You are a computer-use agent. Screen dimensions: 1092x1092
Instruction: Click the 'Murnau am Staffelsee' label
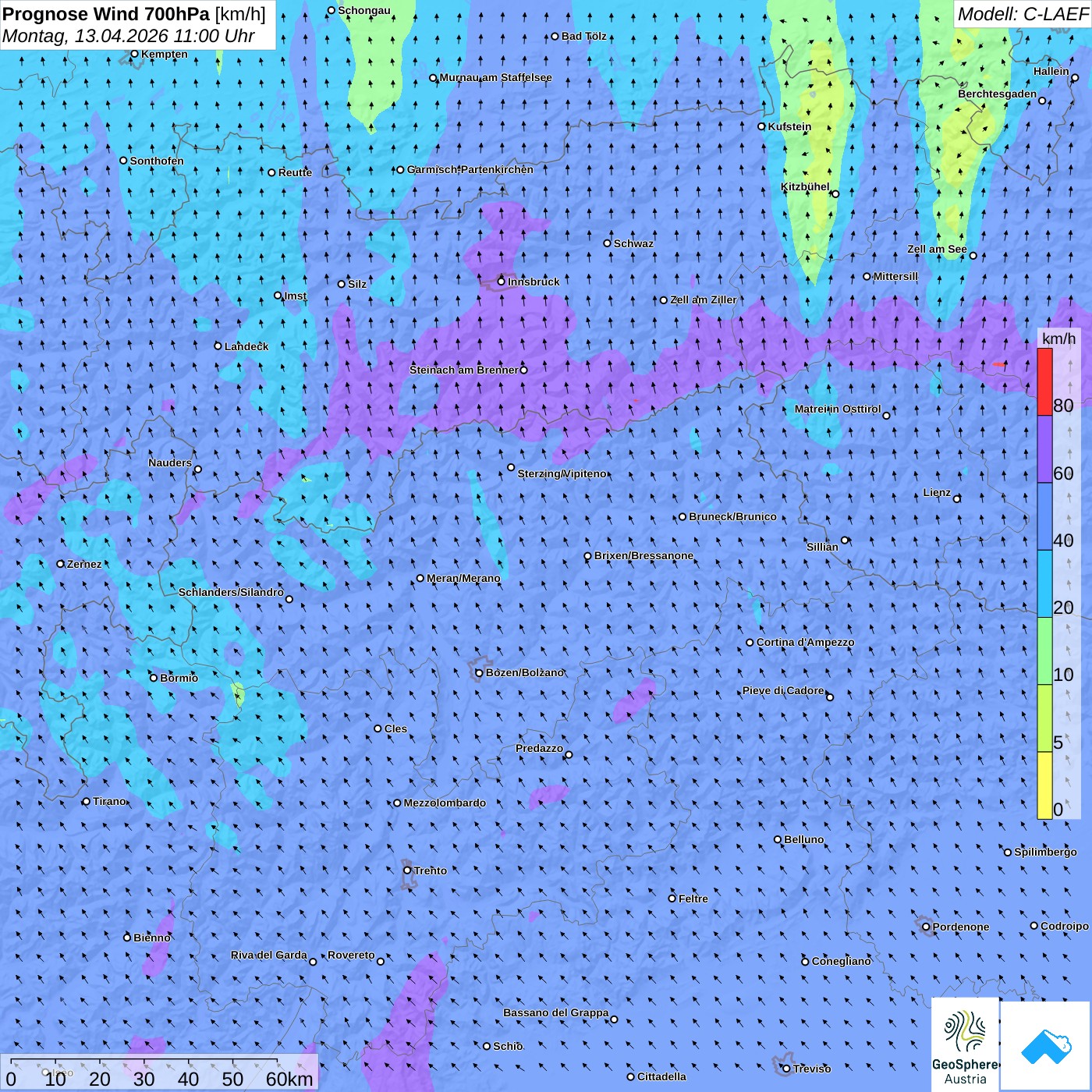tap(496, 77)
